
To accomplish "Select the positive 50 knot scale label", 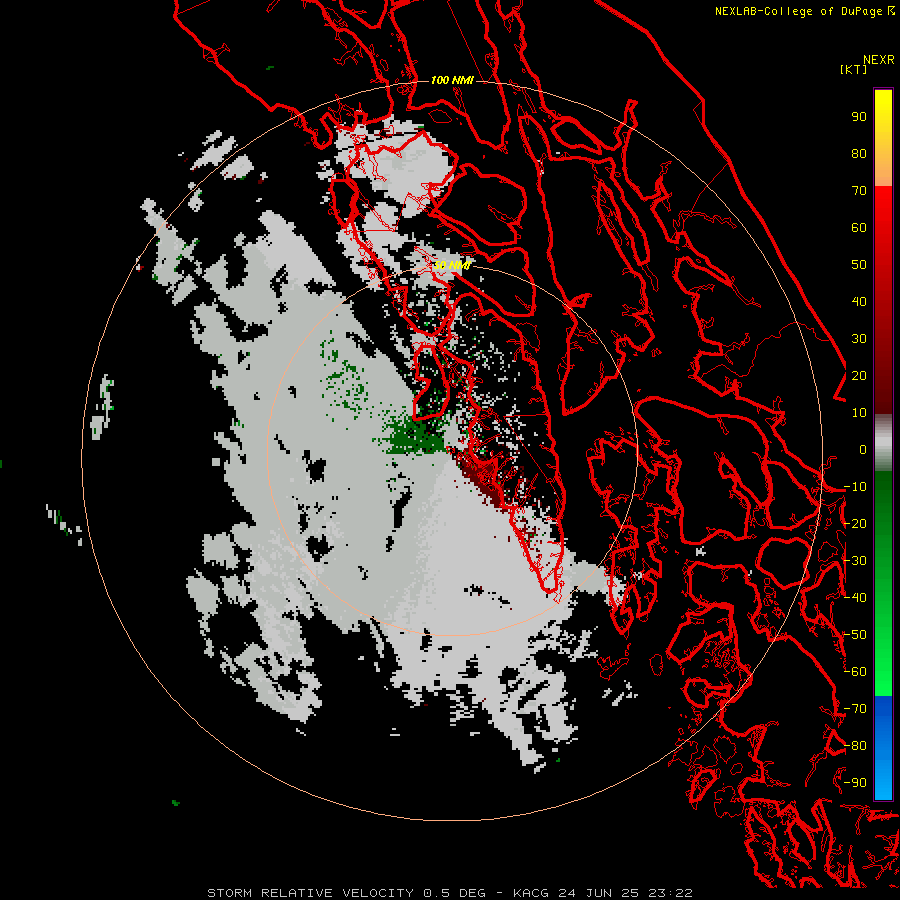I will [x=859, y=265].
